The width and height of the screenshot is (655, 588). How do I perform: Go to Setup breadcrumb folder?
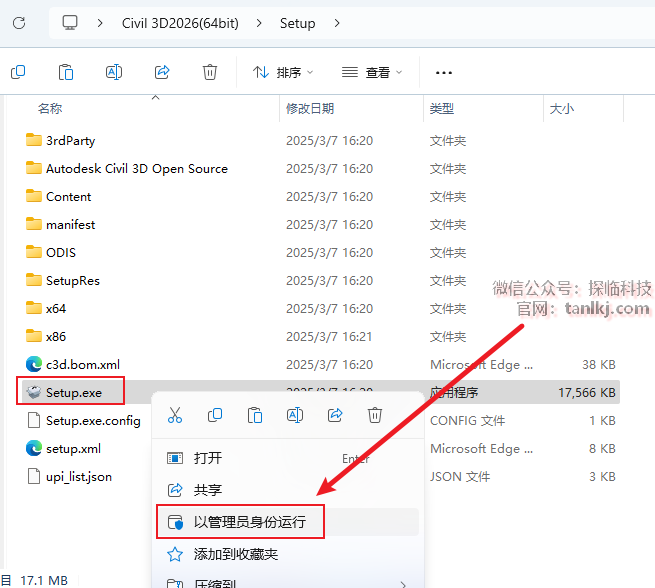click(297, 23)
